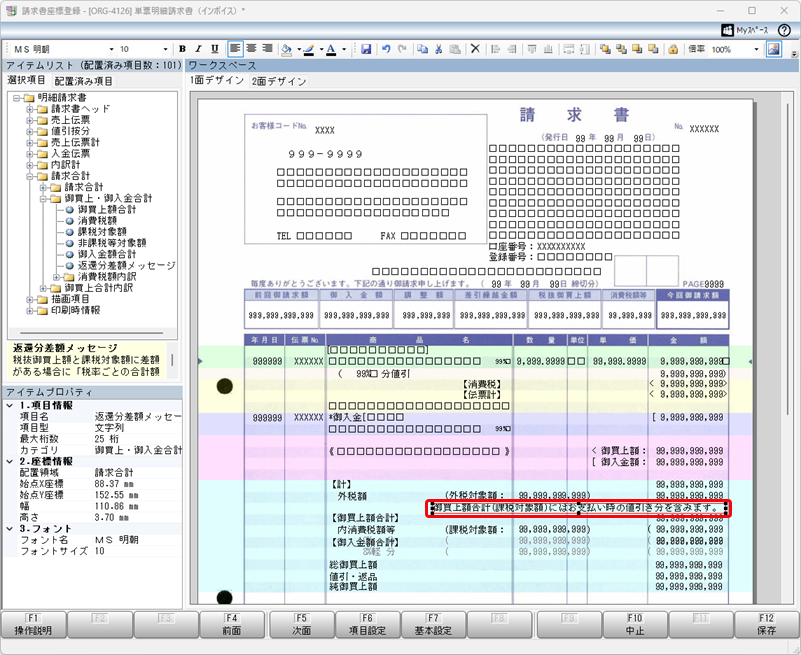Viewport: 801px width, 655px height.
Task: Switch to the 2面デザイン tab
Action: point(279,81)
